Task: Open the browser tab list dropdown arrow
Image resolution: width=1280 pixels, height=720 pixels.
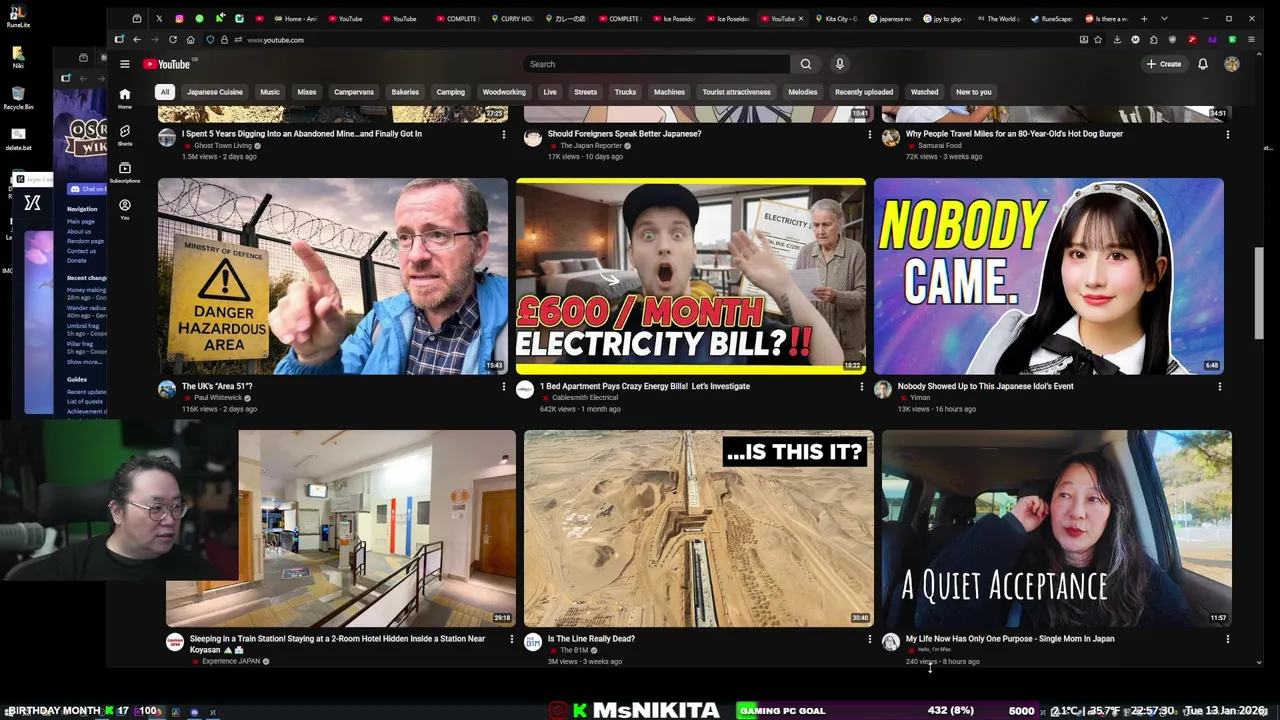Action: pyautogui.click(x=1164, y=18)
